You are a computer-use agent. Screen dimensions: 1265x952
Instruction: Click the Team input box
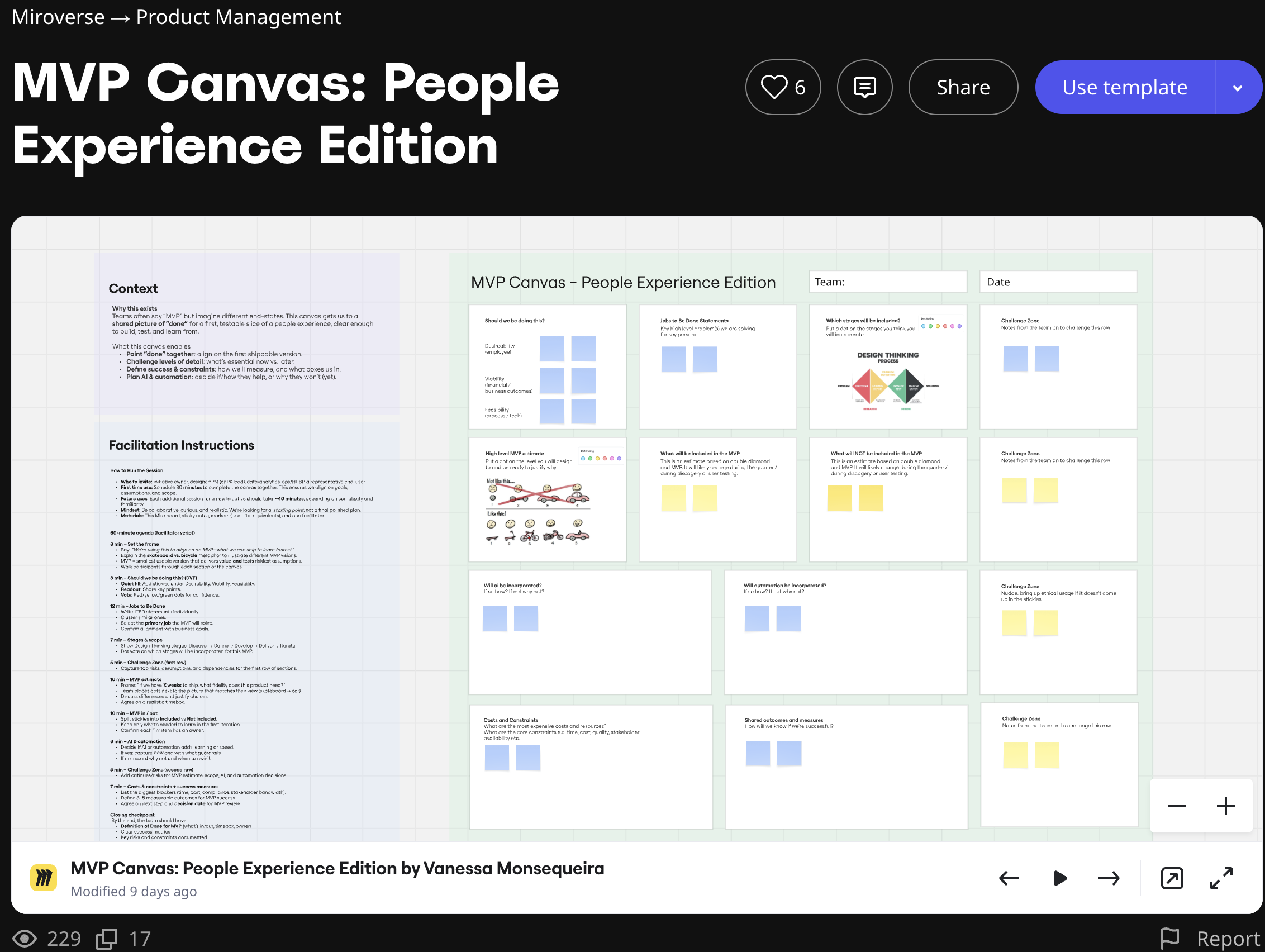click(887, 282)
